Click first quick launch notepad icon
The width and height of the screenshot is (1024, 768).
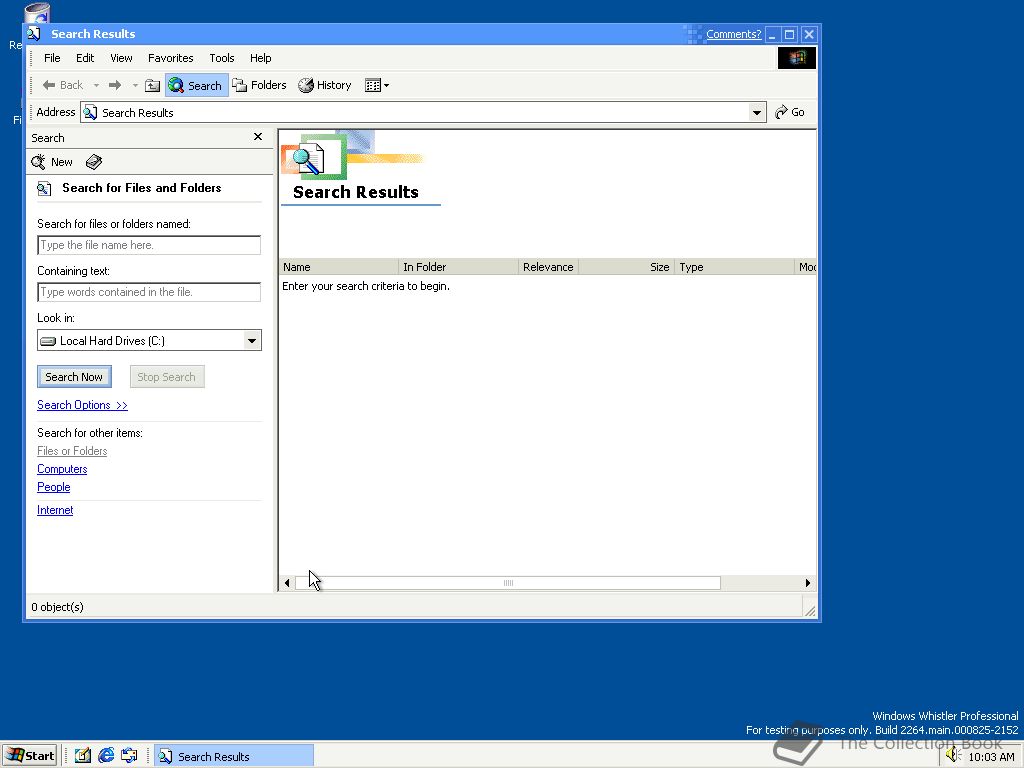82,756
